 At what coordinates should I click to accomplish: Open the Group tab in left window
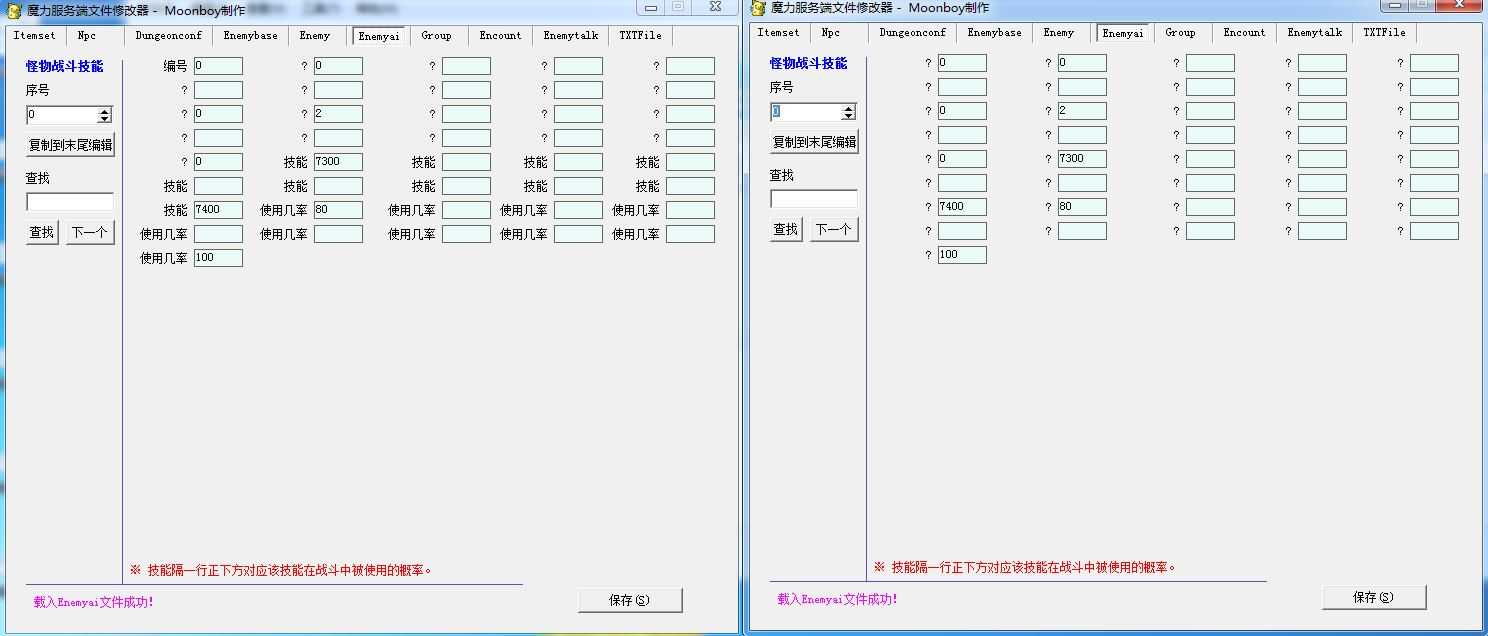pos(437,36)
